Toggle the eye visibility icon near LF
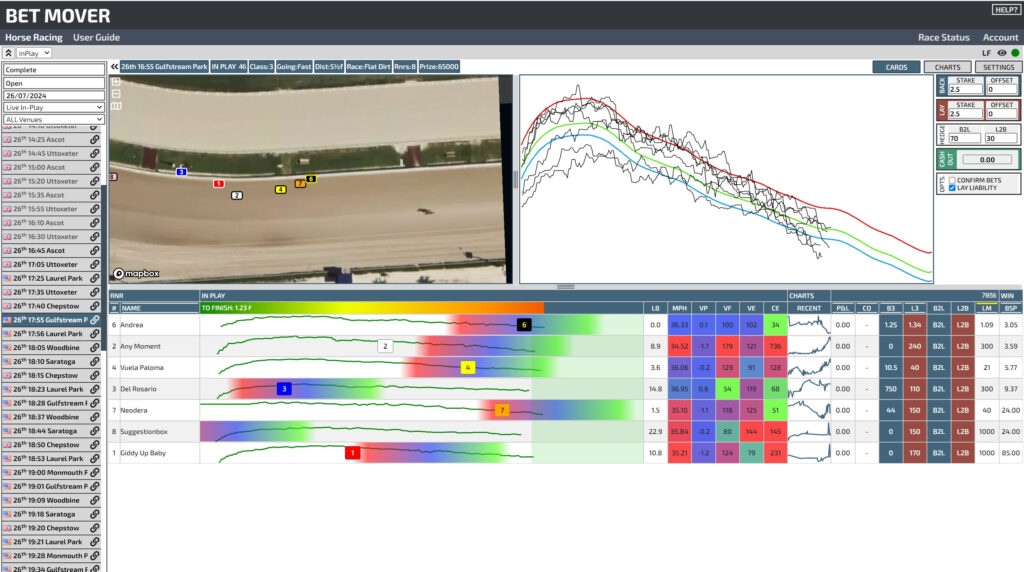This screenshot has height=572, width=1024. (x=1002, y=53)
